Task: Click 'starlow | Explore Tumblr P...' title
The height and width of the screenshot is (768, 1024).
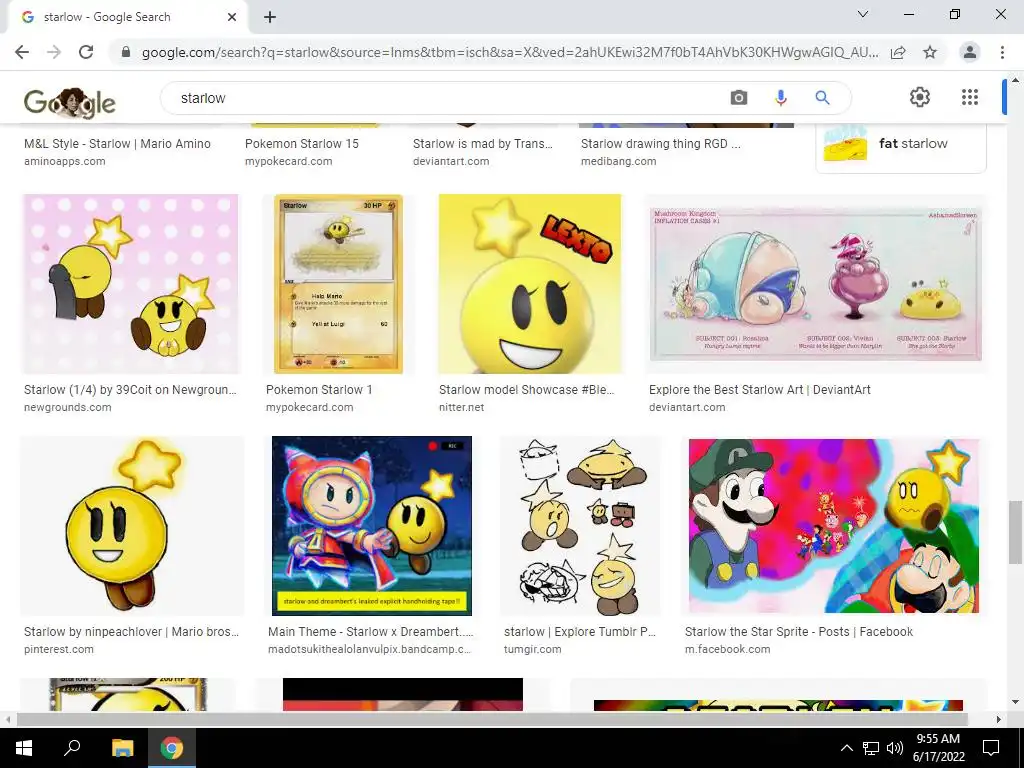Action: tap(579, 632)
